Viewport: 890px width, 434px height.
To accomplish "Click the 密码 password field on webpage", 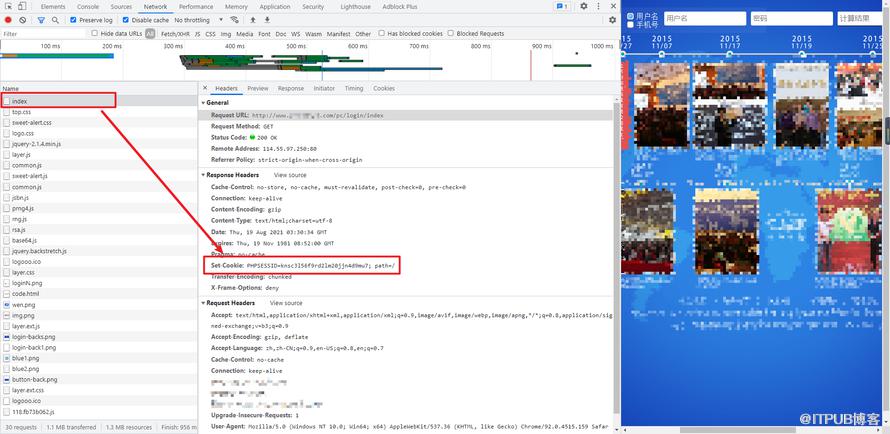I will click(x=791, y=18).
